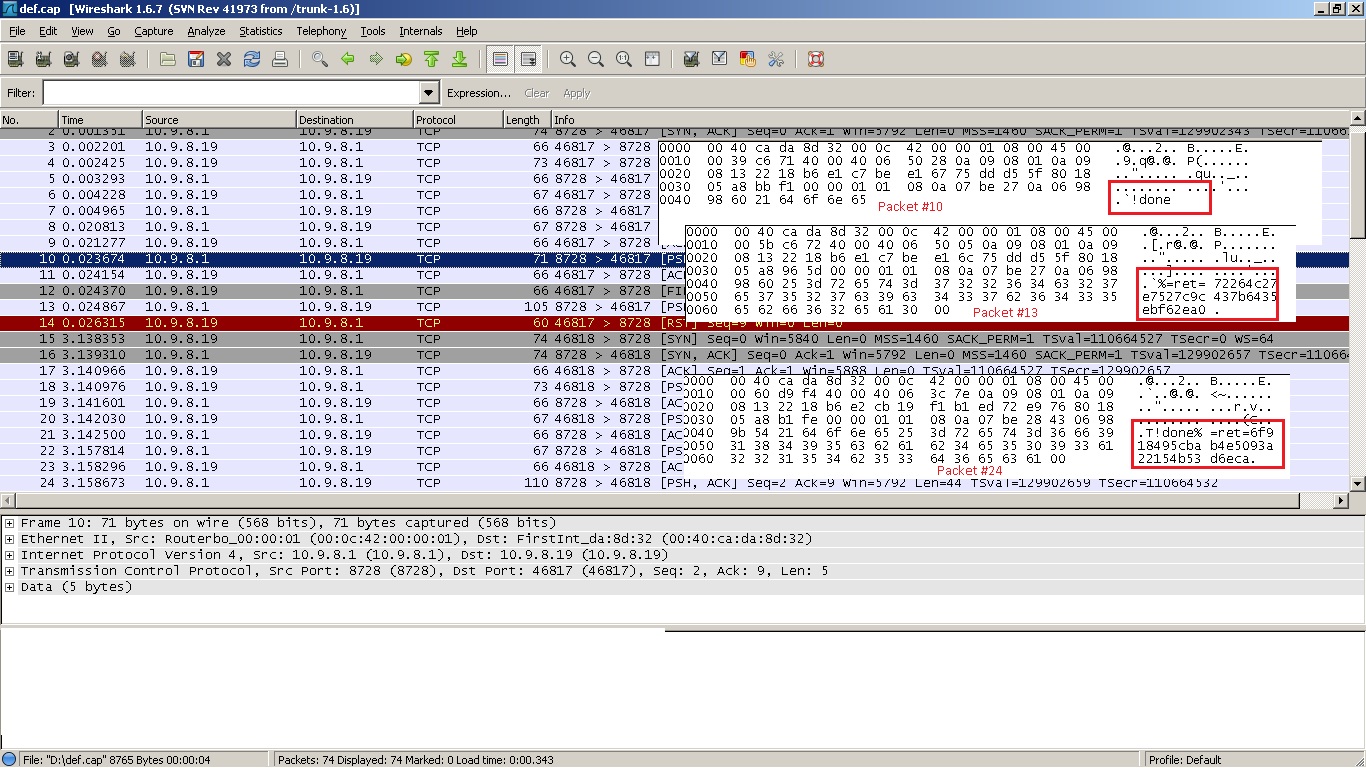The width and height of the screenshot is (1366, 768).
Task: Open Wireshark preferences from toolbar
Action: tap(775, 60)
